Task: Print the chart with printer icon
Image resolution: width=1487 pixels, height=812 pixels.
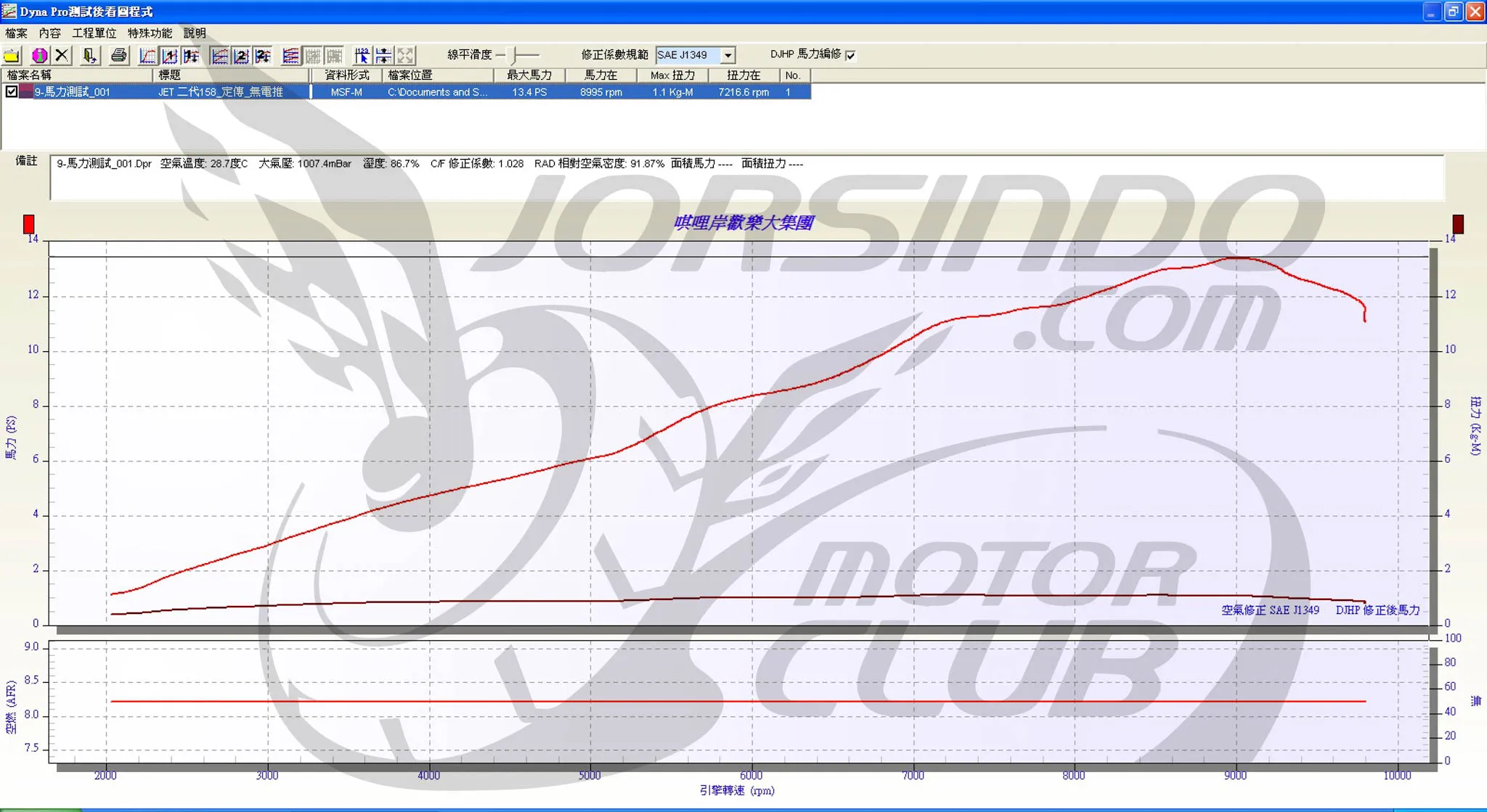Action: coord(118,55)
